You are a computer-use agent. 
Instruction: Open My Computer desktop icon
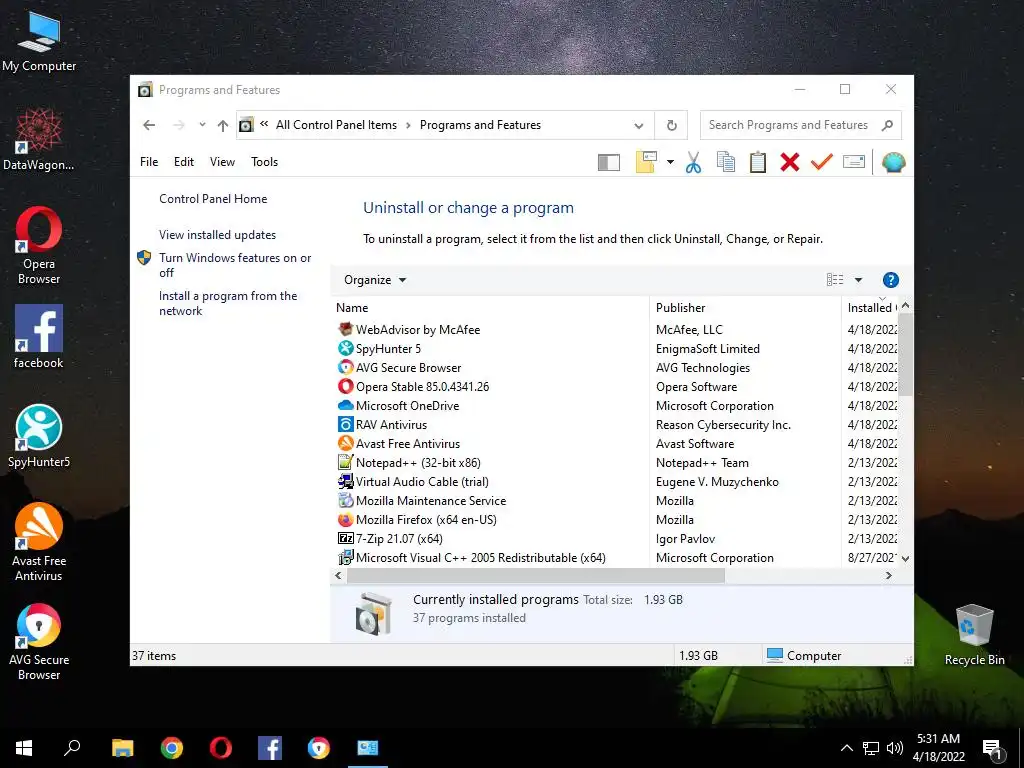click(39, 42)
